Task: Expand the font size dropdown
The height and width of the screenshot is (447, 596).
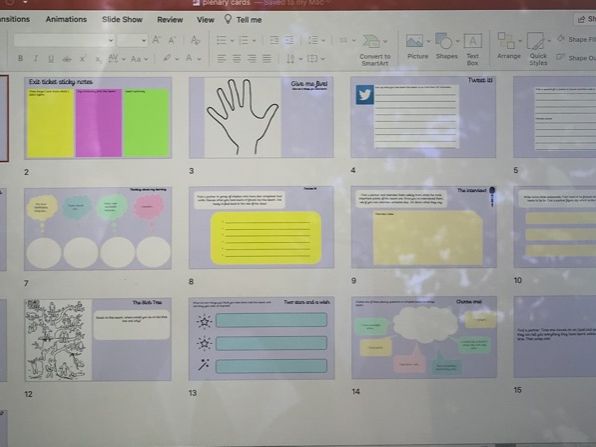Action: pos(144,40)
